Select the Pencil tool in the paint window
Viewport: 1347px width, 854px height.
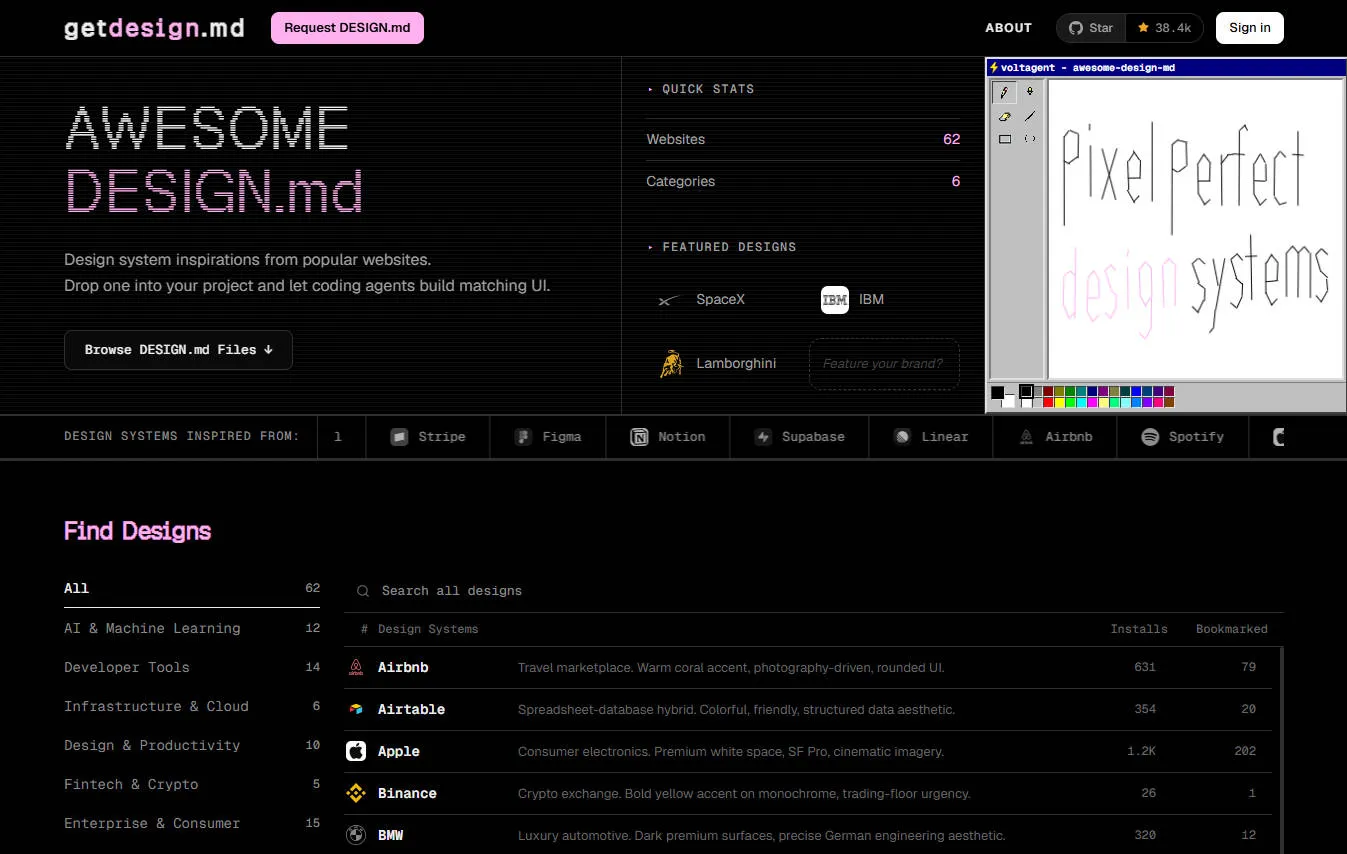pos(1004,92)
